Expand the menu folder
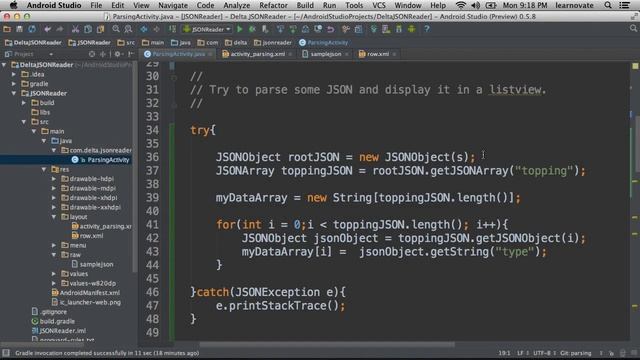The width and height of the screenshot is (640, 360). [54, 245]
